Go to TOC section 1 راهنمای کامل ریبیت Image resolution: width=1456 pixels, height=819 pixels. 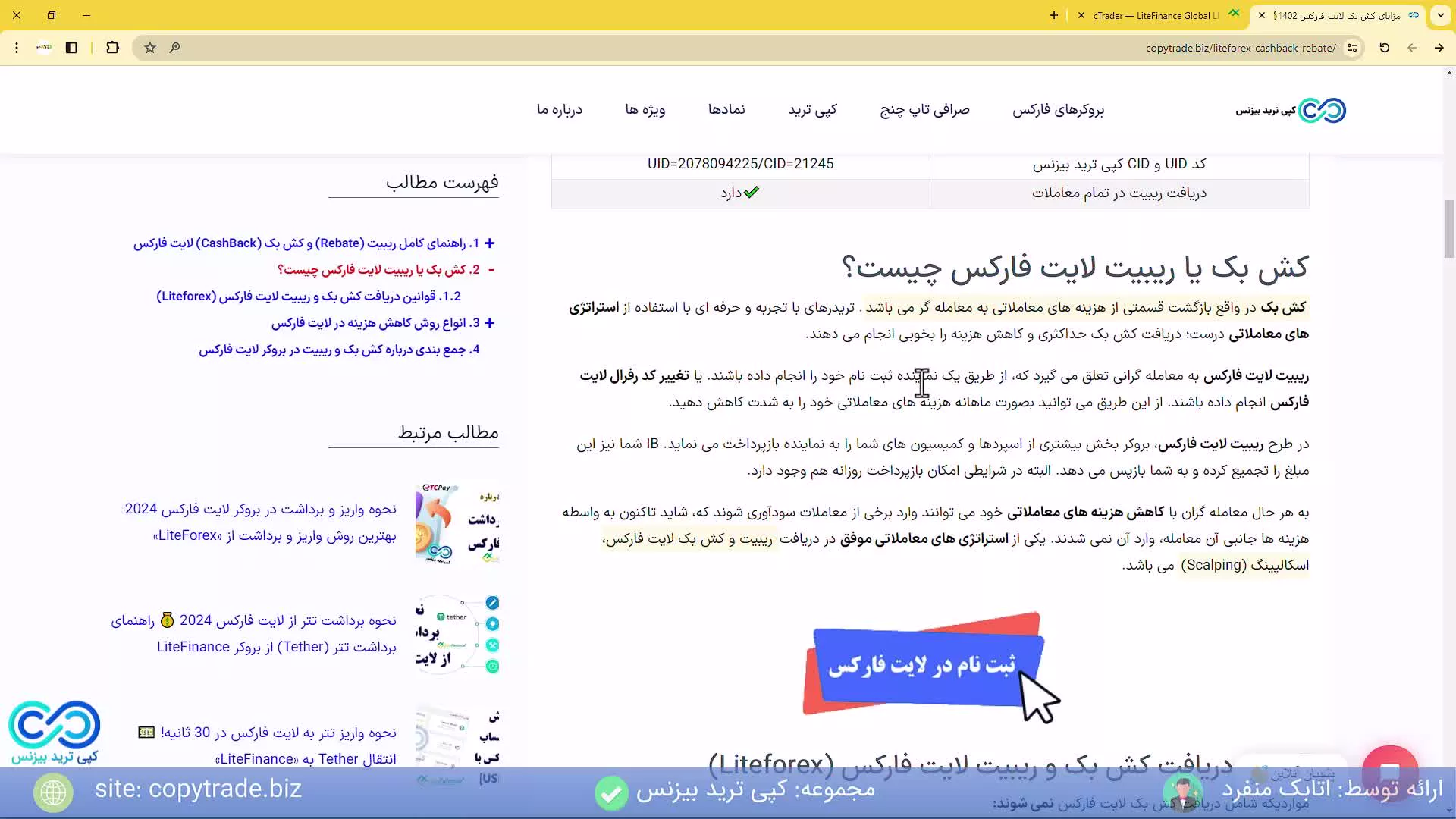click(x=306, y=243)
